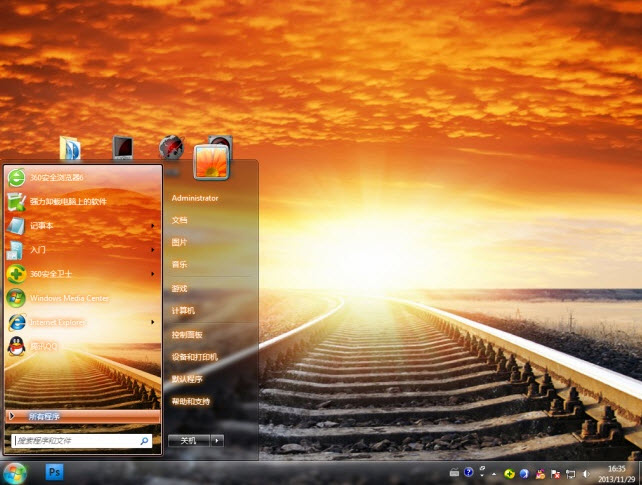This screenshot has width=642, height=485.
Task: Open 计算机 (Computer)
Action: tap(183, 311)
